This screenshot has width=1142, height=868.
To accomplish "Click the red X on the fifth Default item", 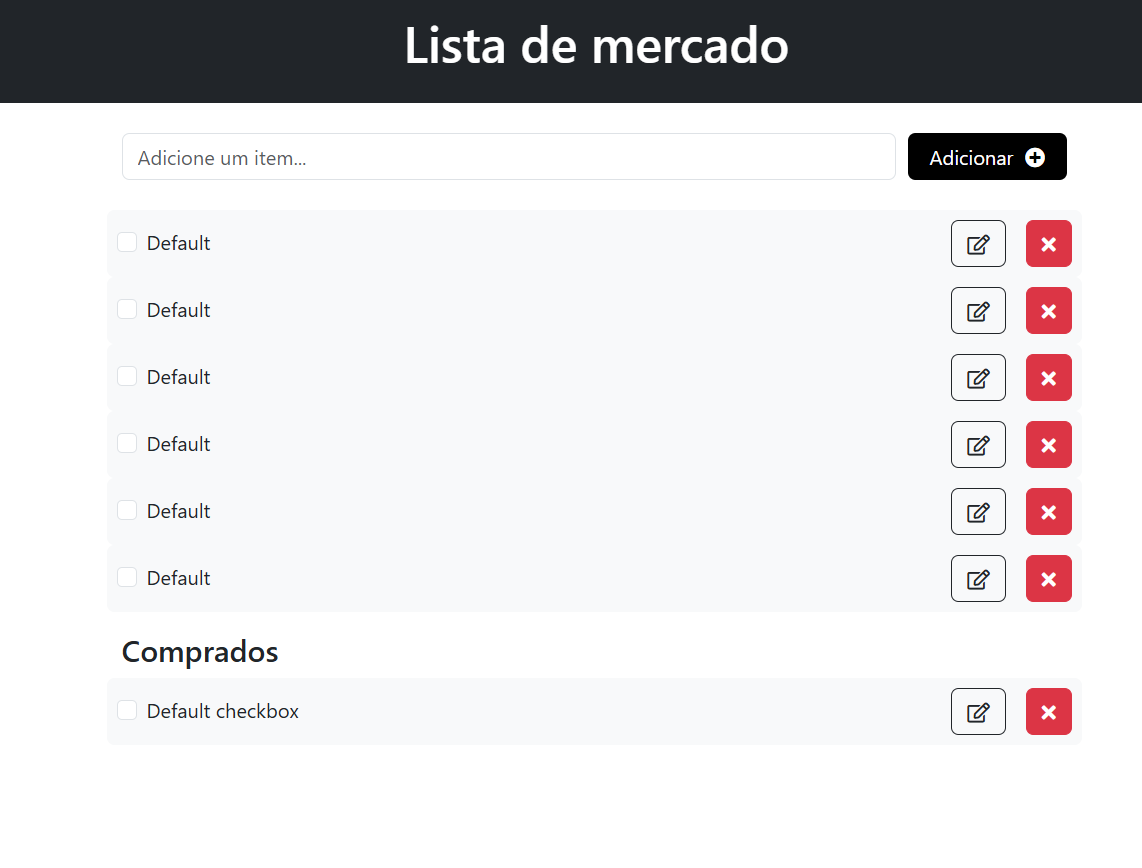I will point(1048,511).
